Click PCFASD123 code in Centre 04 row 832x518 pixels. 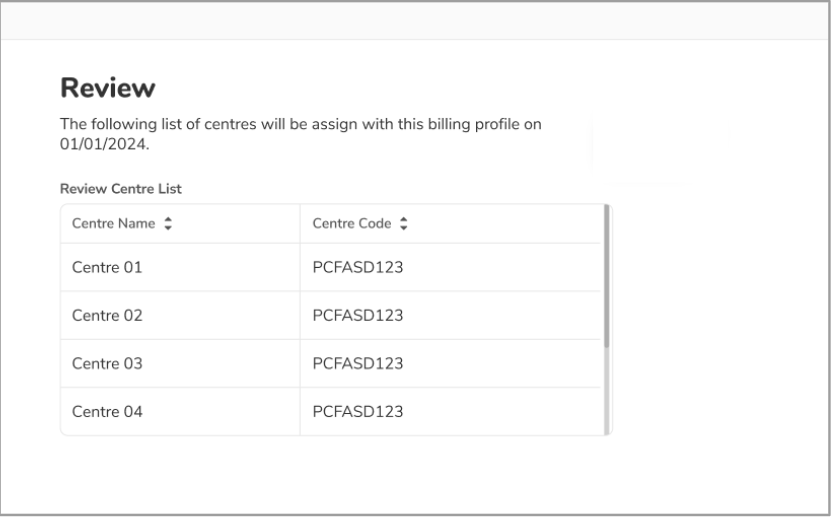(358, 411)
